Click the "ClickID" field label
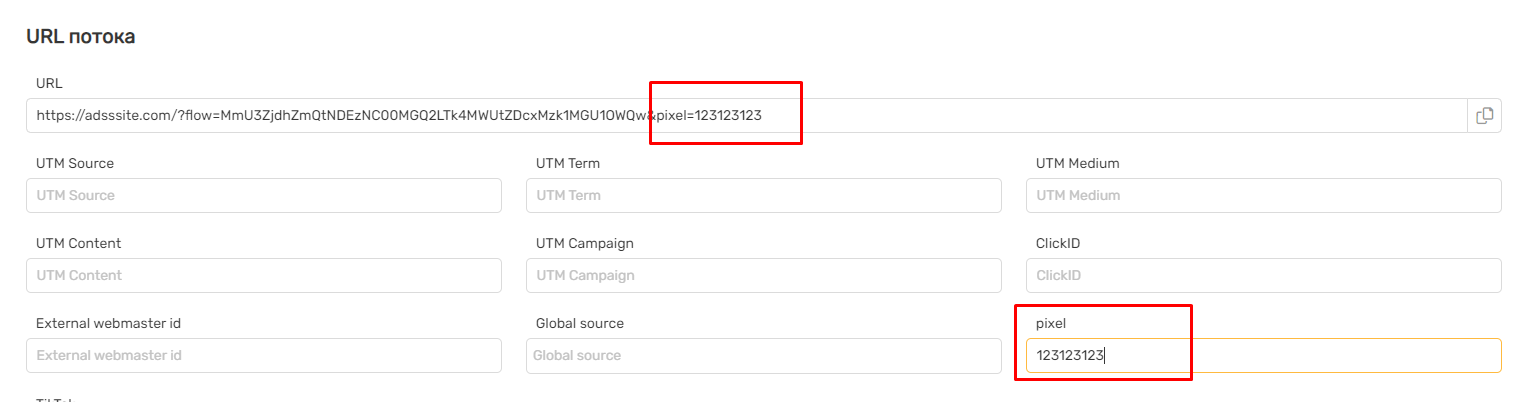 pos(1058,243)
